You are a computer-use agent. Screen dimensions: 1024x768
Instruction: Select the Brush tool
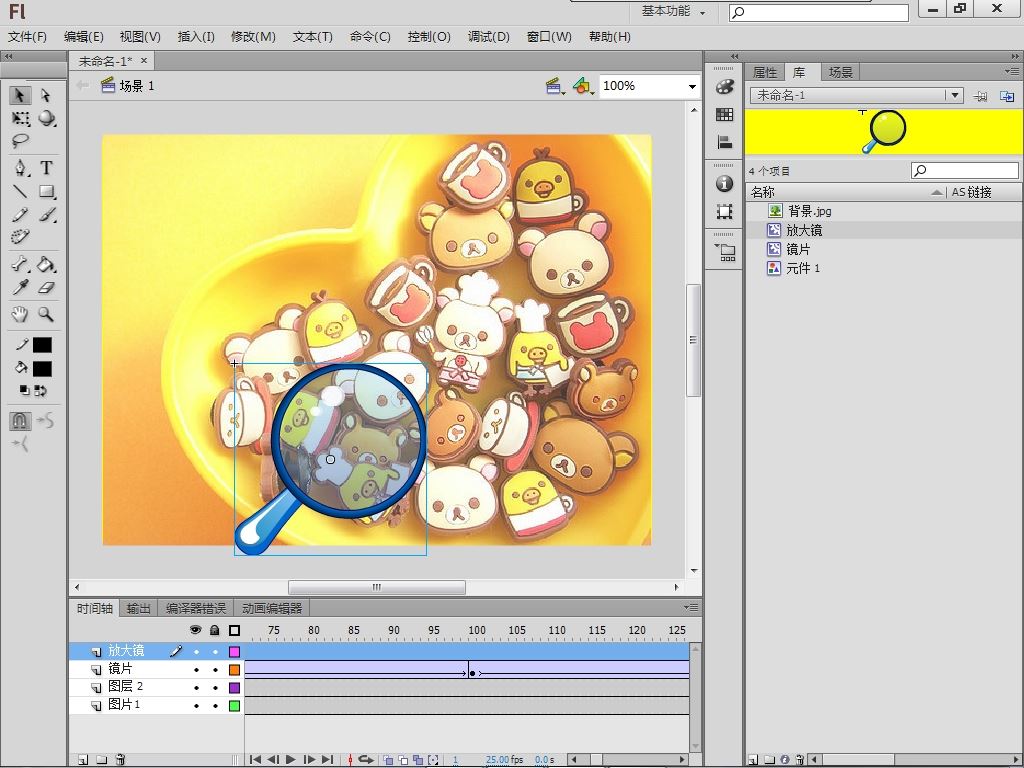tap(46, 214)
